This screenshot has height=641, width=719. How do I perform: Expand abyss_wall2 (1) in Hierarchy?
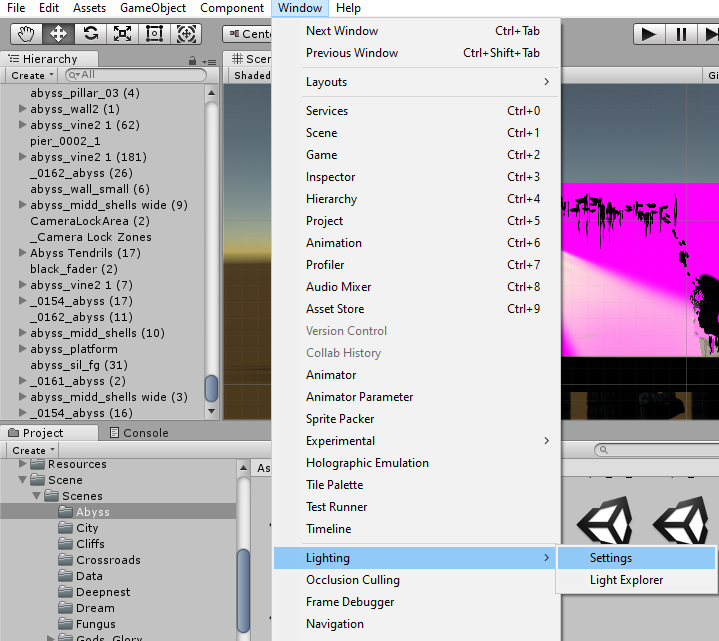(x=22, y=109)
